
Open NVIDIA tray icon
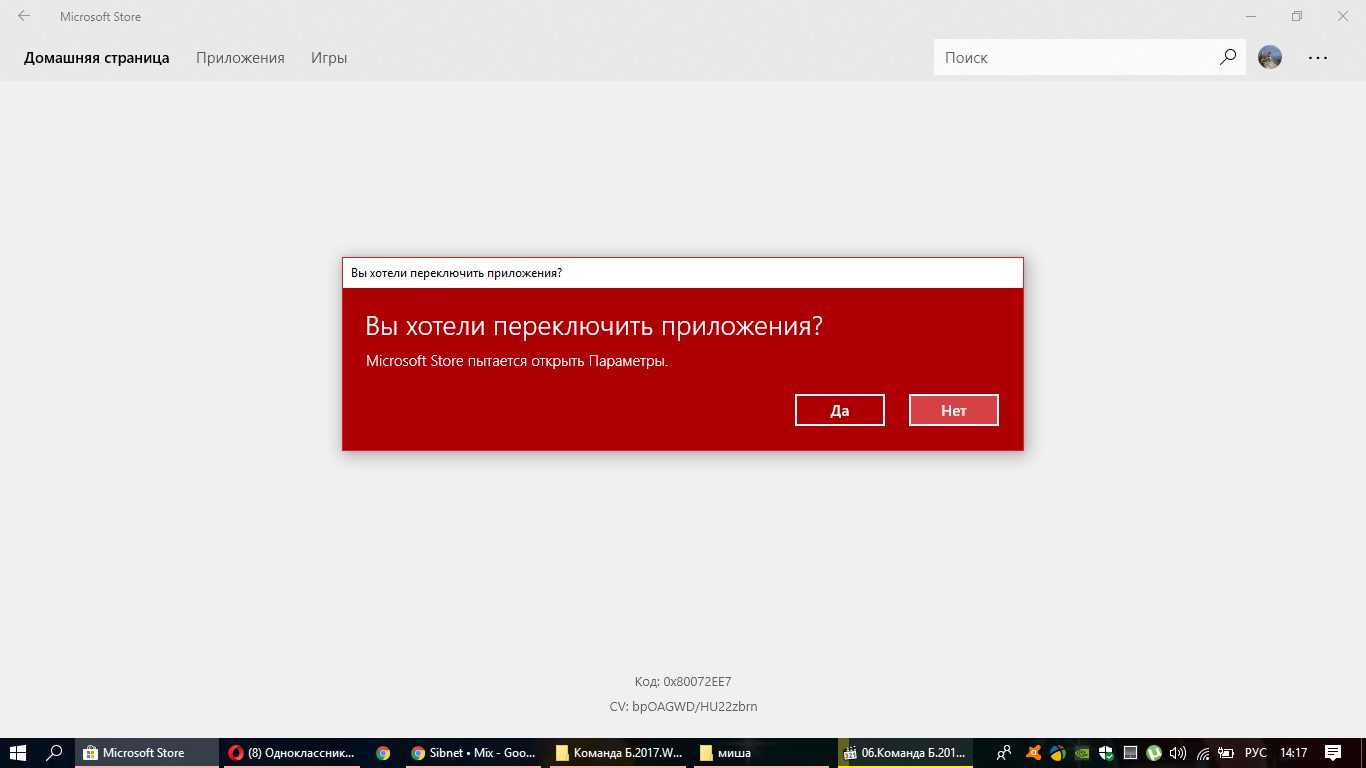coord(1082,753)
